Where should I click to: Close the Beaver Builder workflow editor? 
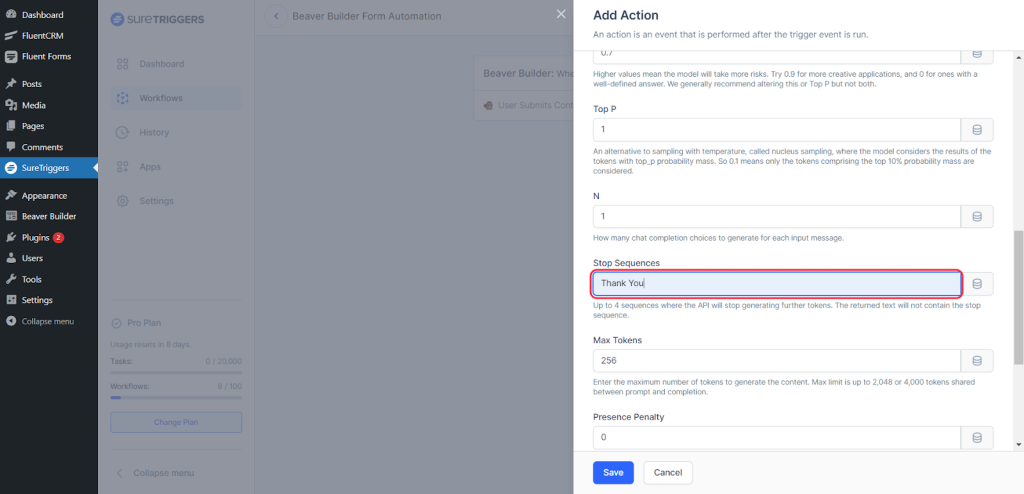pyautogui.click(x=560, y=14)
